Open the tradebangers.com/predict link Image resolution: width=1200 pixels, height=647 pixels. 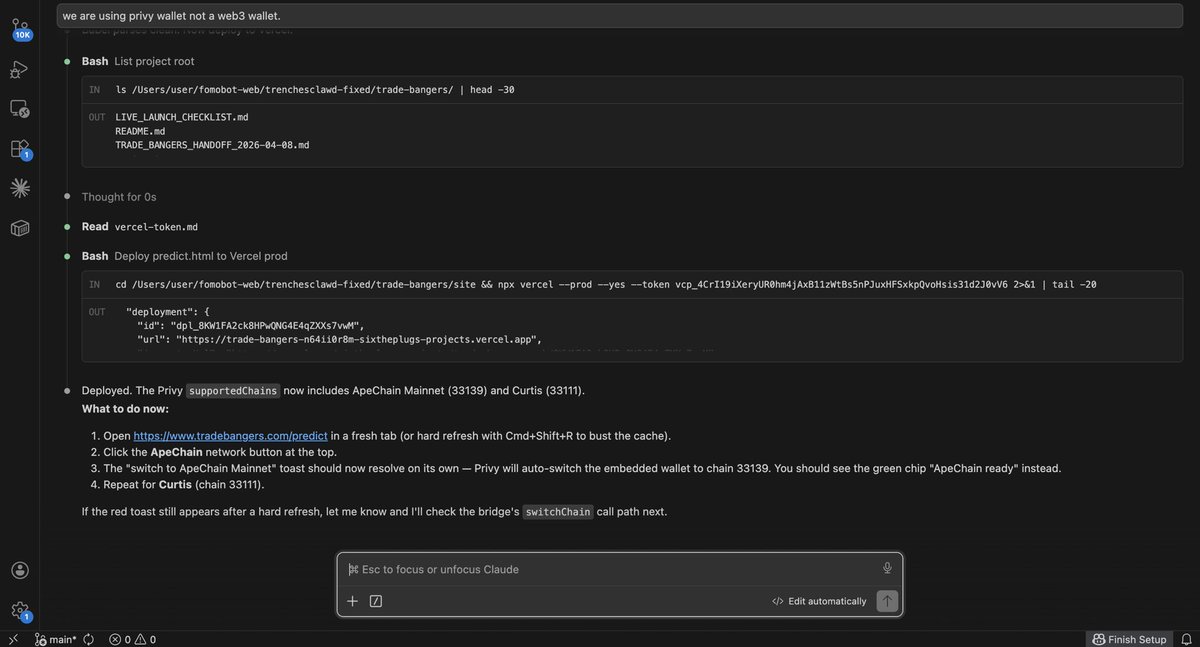click(x=230, y=436)
